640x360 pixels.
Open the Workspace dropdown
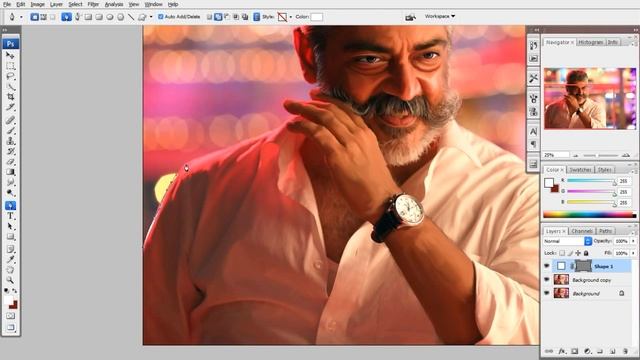pos(440,16)
